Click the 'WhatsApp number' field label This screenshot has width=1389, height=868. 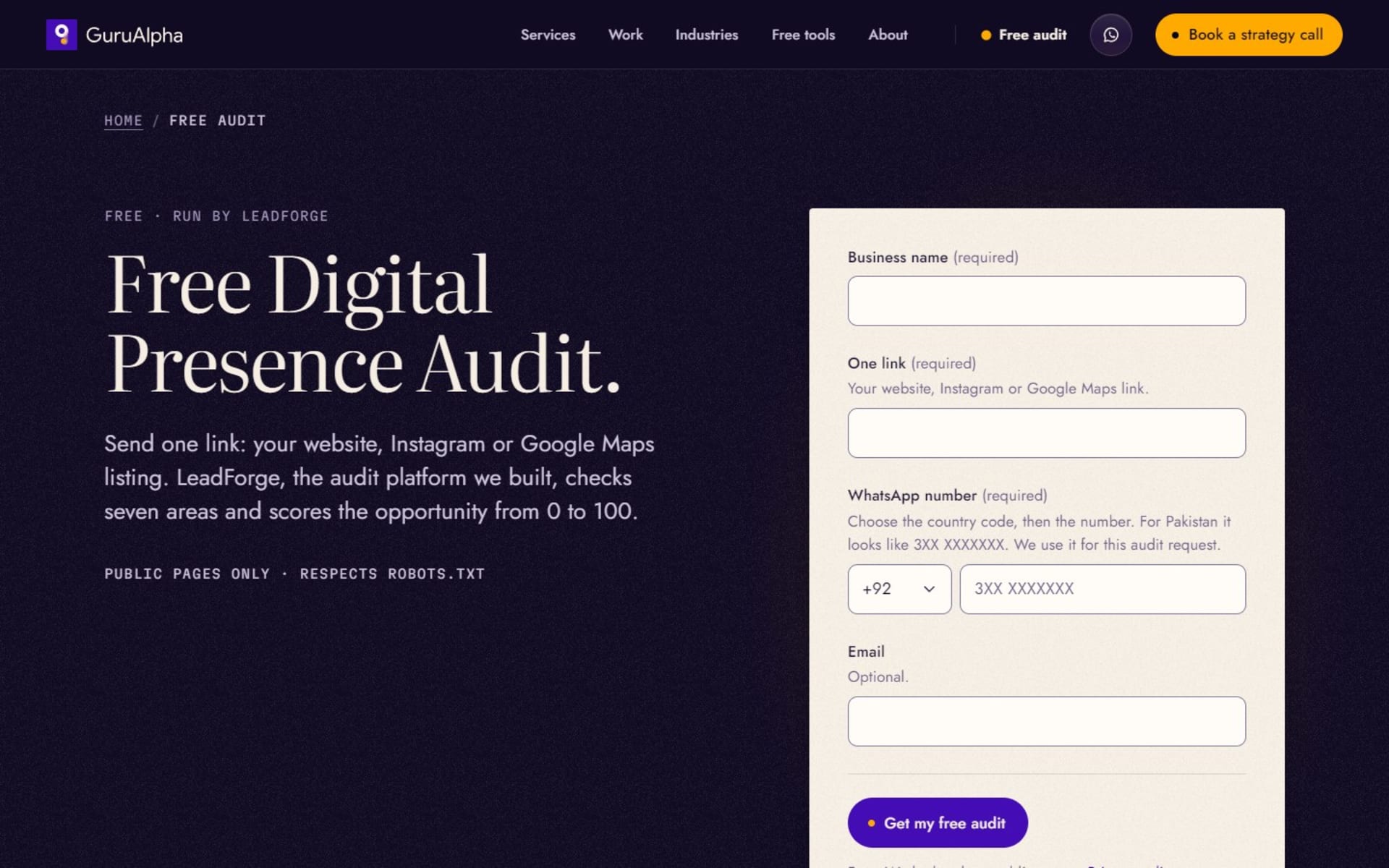click(x=912, y=495)
